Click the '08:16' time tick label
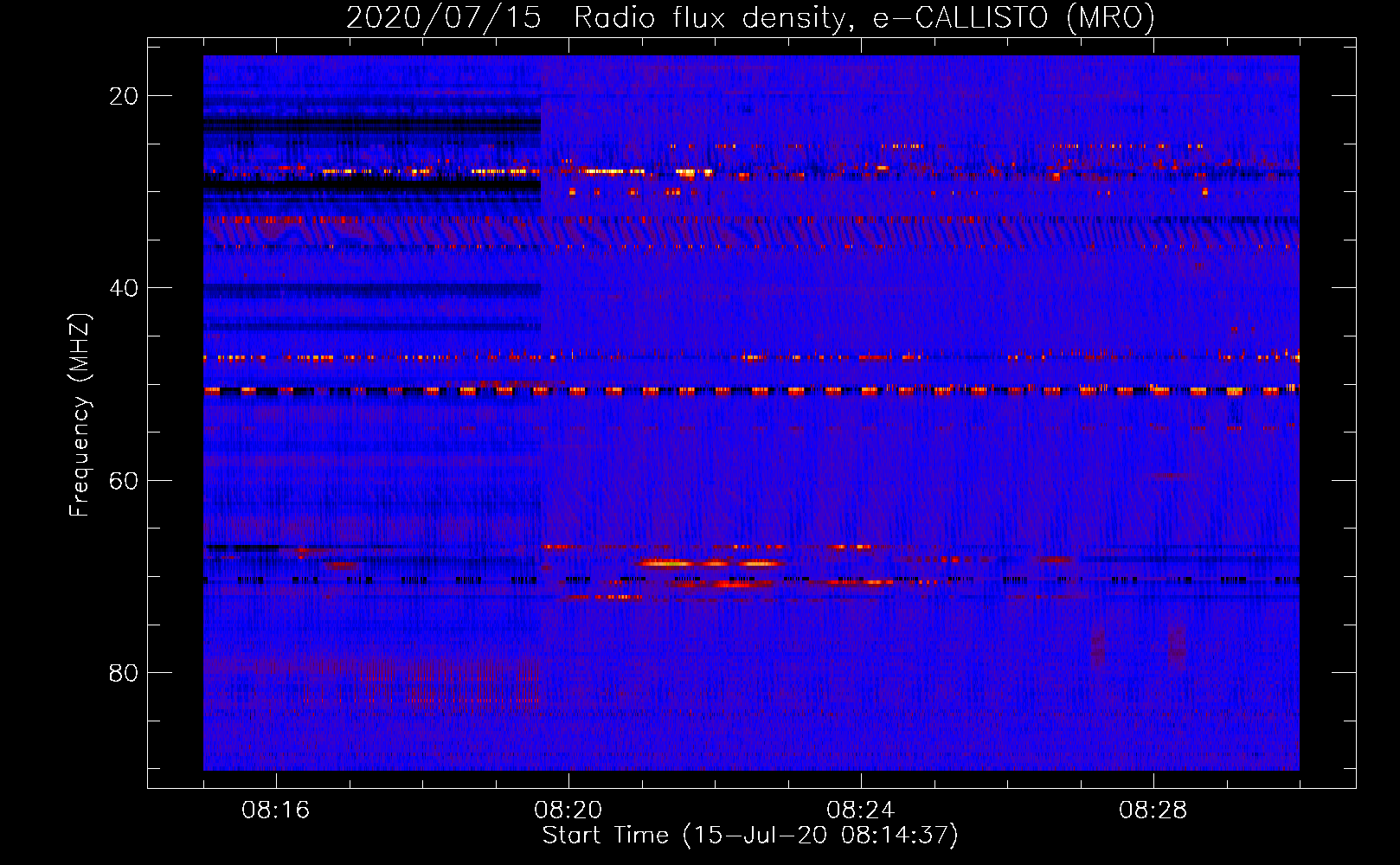This screenshot has height=865, width=1400. [276, 811]
